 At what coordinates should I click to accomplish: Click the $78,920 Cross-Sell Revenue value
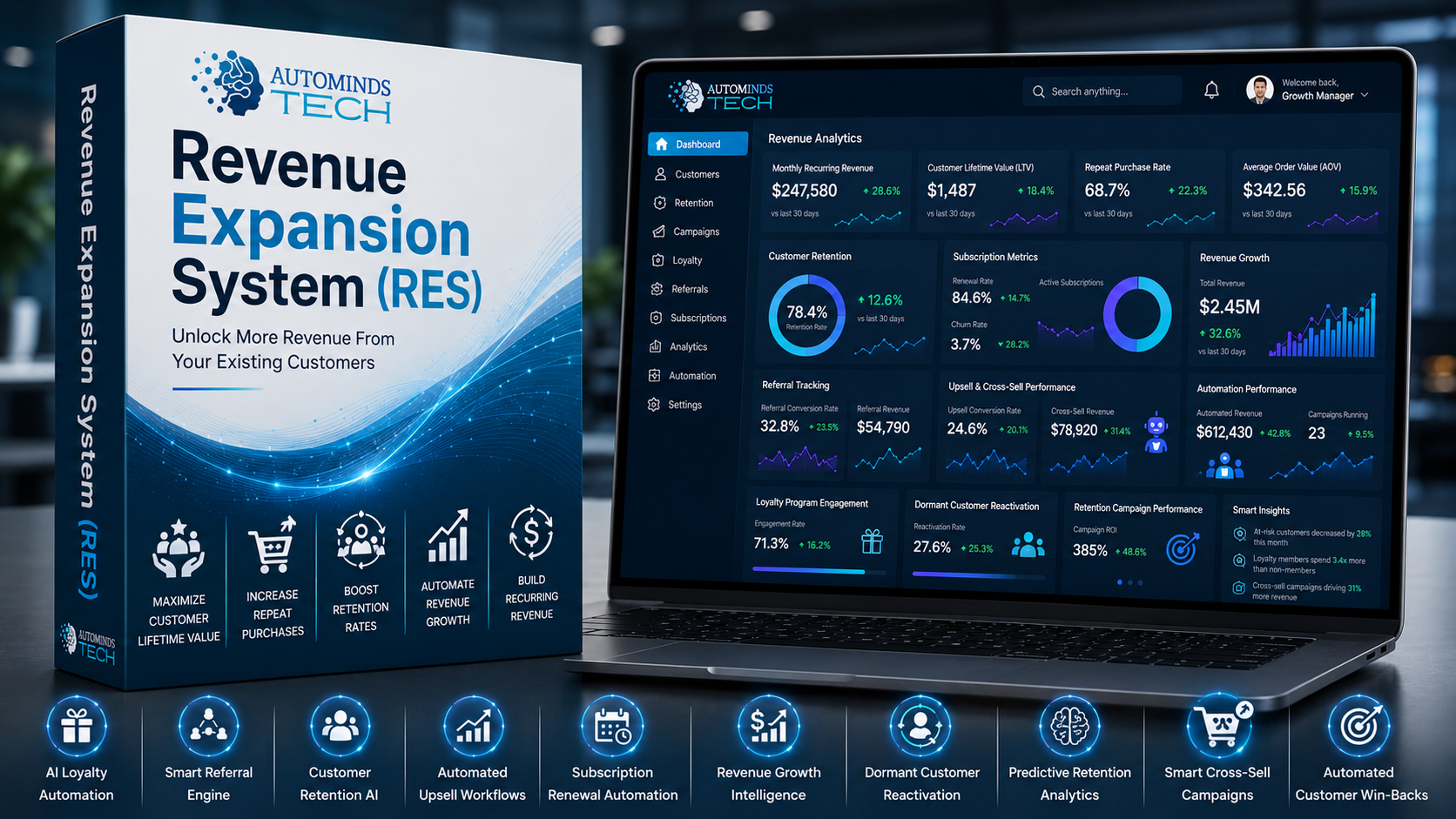point(1074,430)
